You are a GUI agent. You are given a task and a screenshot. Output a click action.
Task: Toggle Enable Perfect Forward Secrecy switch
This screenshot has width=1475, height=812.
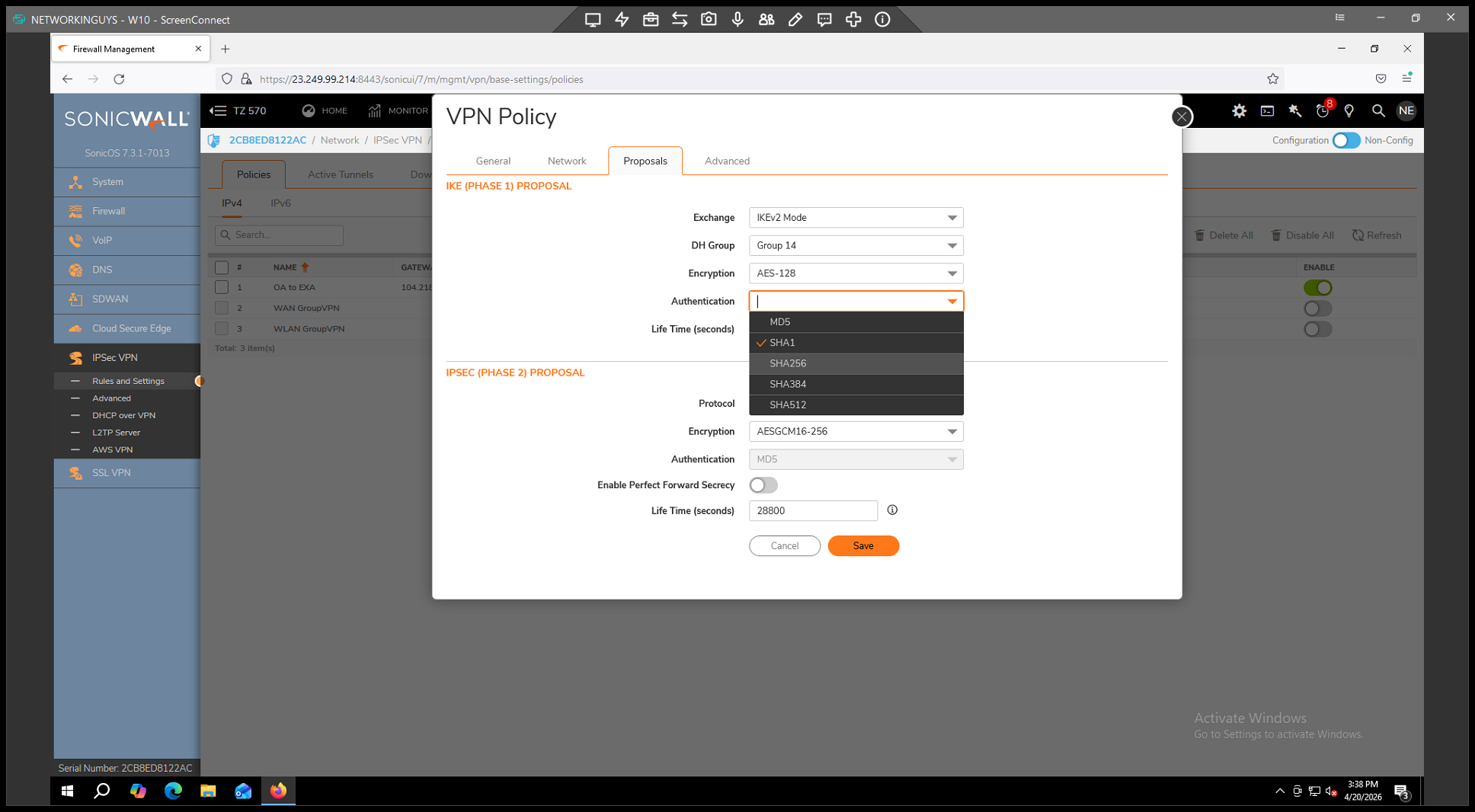pos(763,485)
